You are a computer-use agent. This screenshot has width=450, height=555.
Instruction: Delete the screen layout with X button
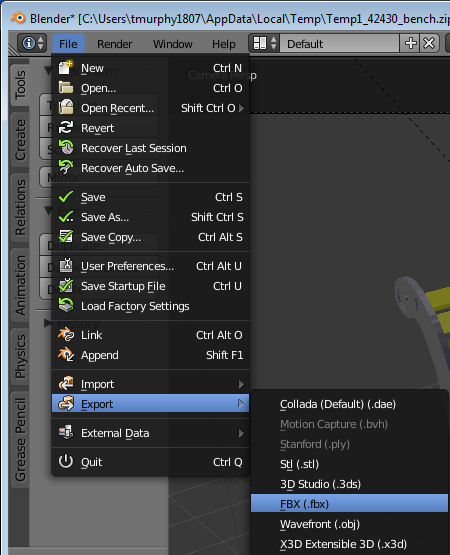click(x=429, y=44)
